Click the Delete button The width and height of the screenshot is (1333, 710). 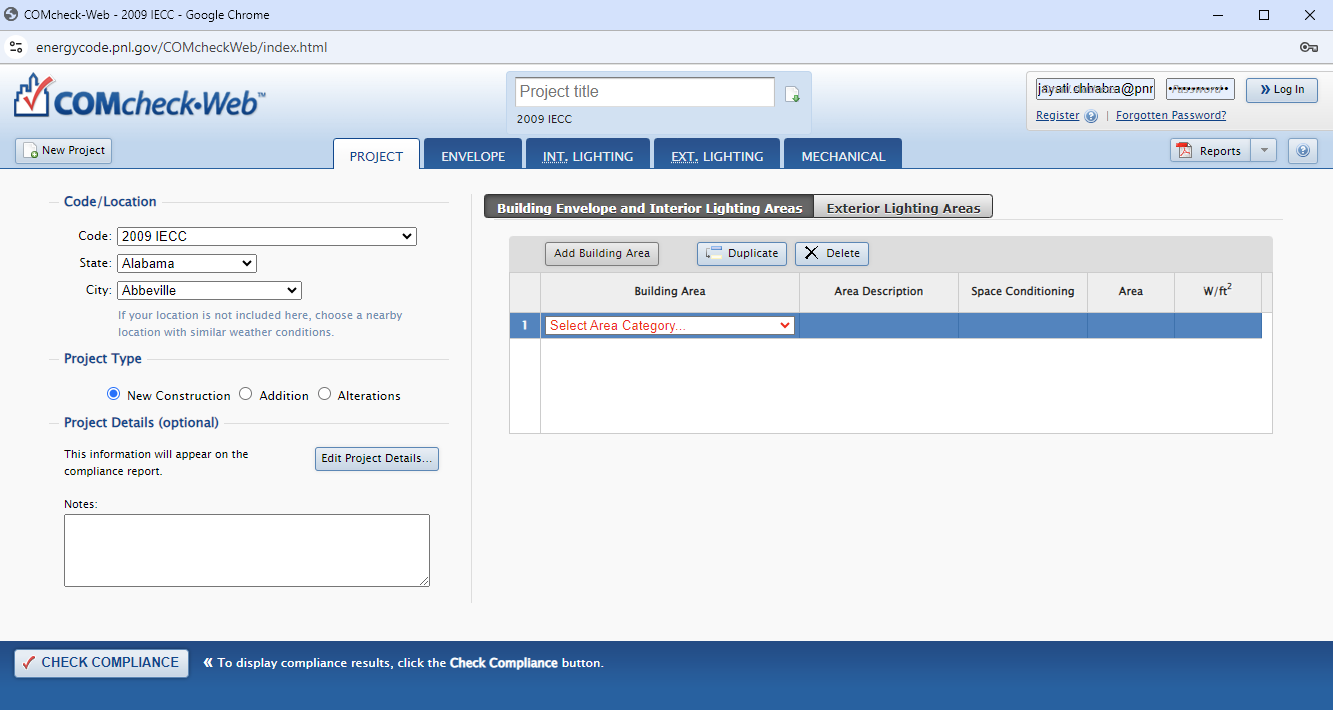832,253
